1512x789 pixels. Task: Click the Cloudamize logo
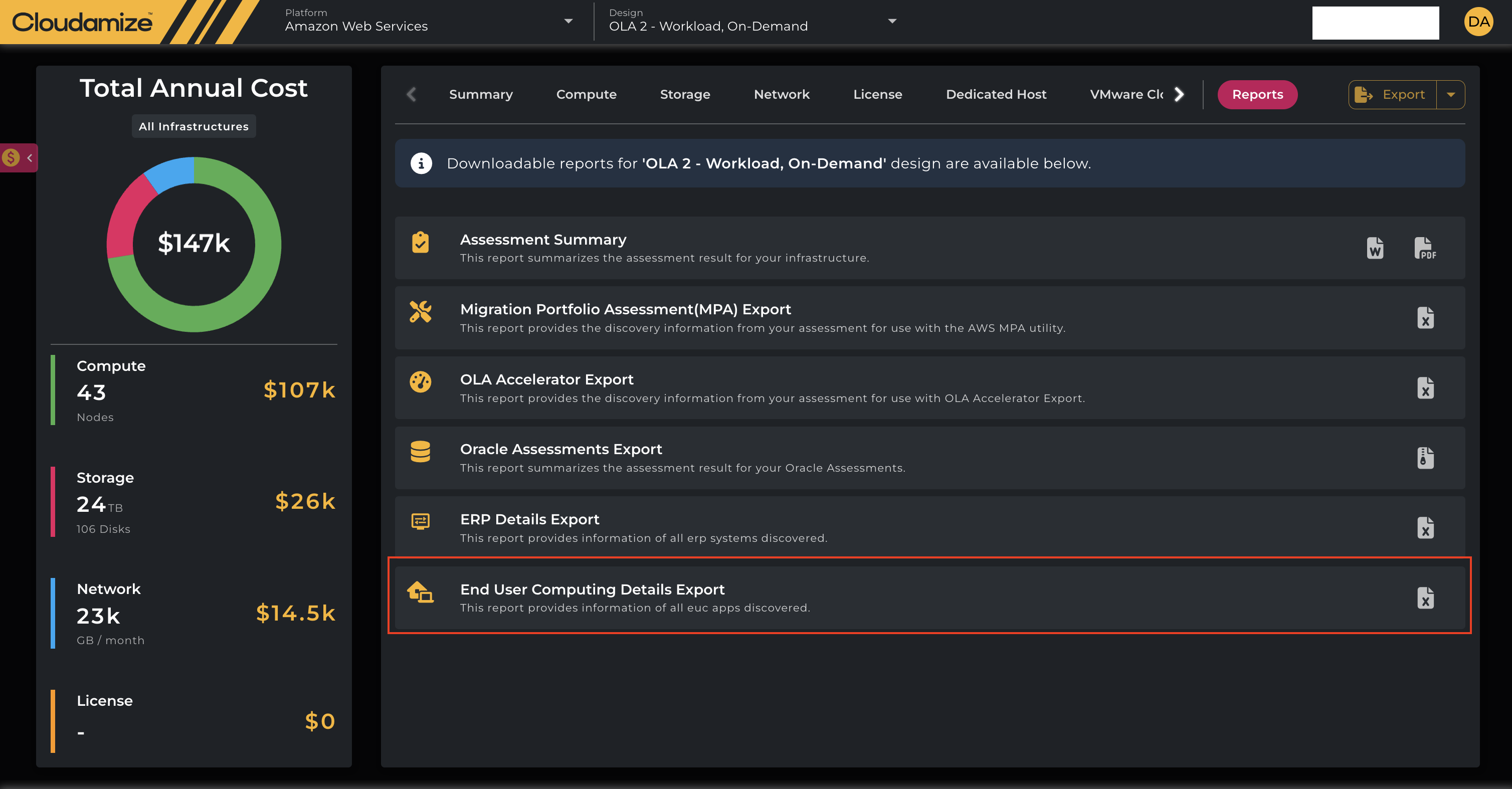(82, 23)
